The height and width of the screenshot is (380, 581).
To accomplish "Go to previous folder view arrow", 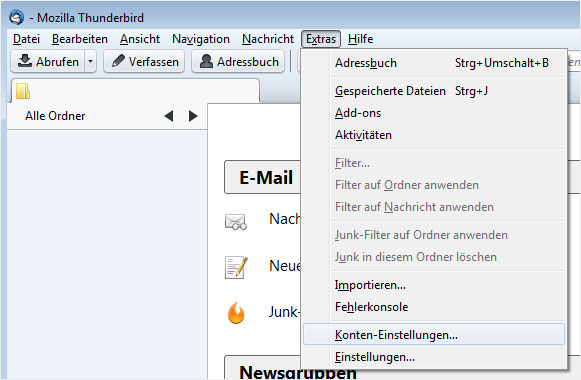I will tap(169, 116).
